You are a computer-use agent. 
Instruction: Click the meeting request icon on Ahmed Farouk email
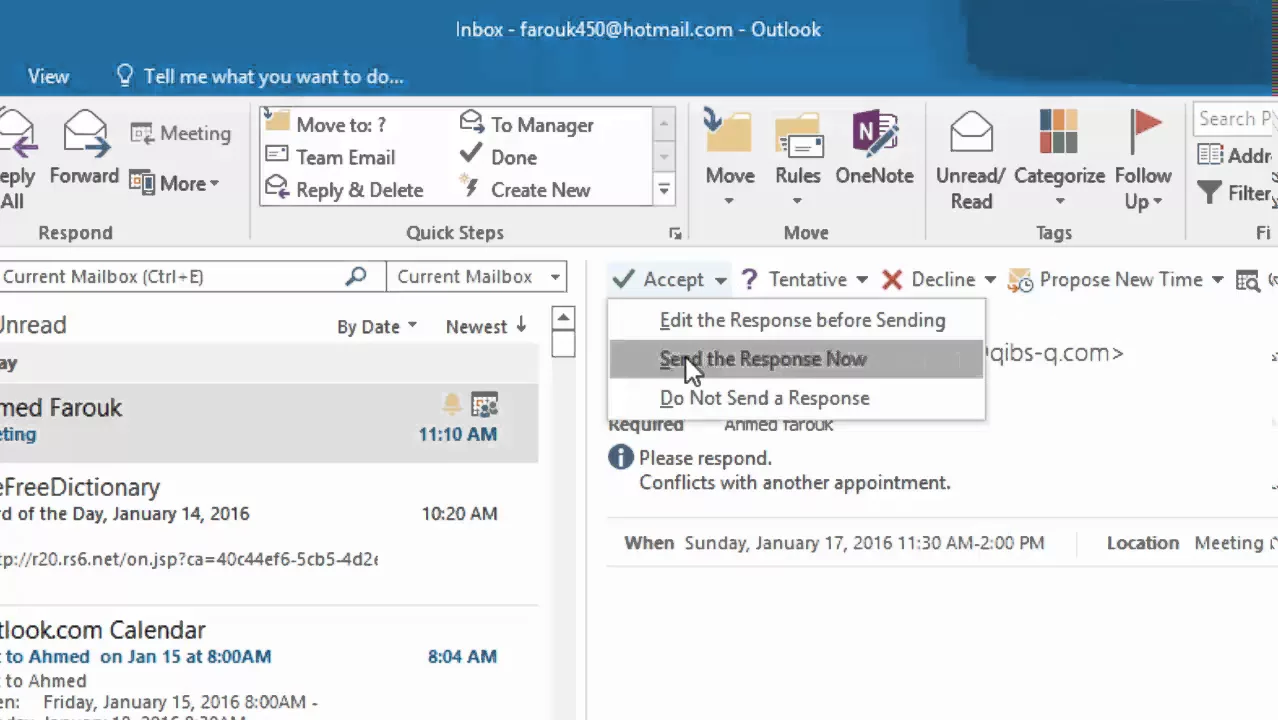click(484, 404)
